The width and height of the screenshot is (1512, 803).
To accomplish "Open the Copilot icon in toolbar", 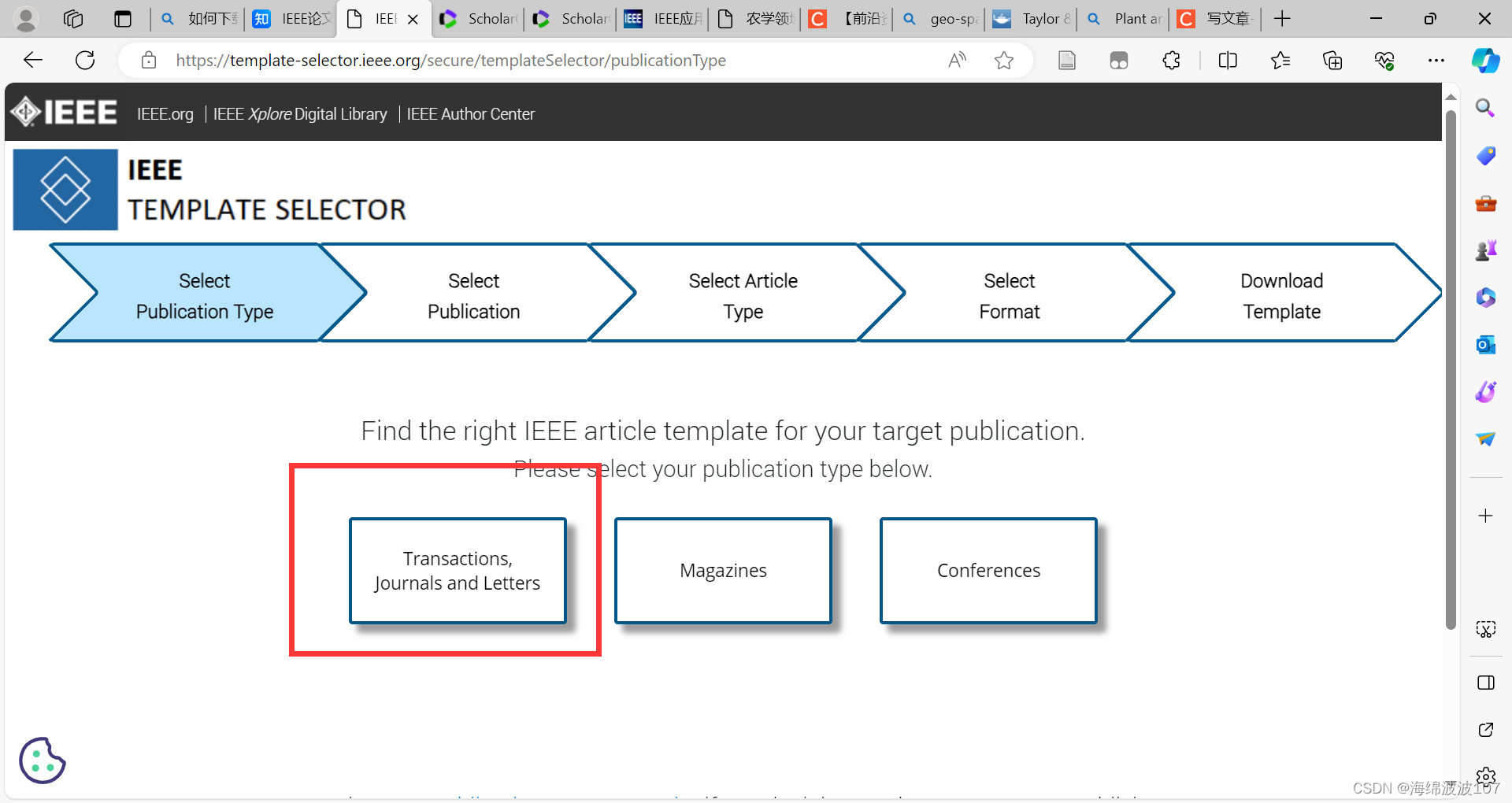I will pyautogui.click(x=1486, y=61).
